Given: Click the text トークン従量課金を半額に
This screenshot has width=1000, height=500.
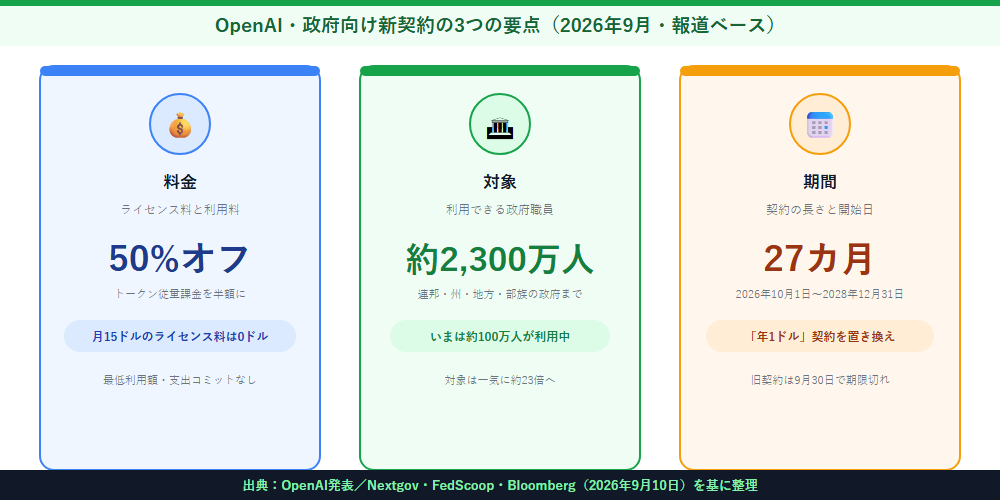Looking at the screenshot, I should click(x=180, y=294).
